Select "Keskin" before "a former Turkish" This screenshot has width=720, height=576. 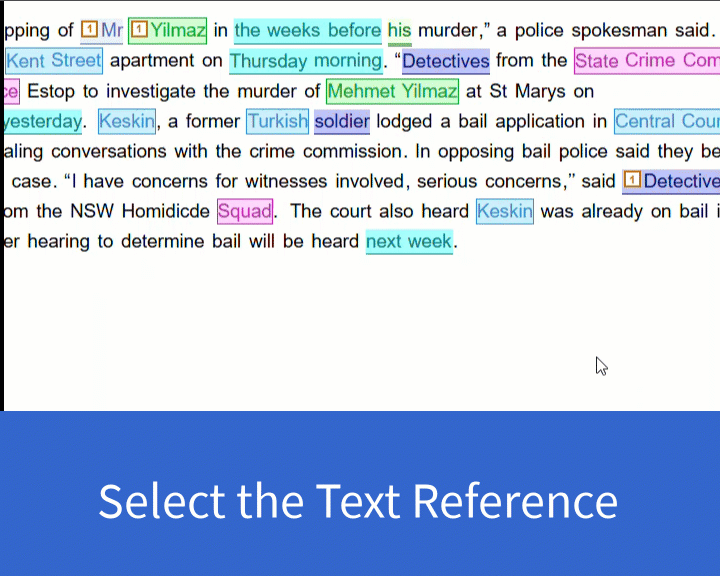point(127,122)
